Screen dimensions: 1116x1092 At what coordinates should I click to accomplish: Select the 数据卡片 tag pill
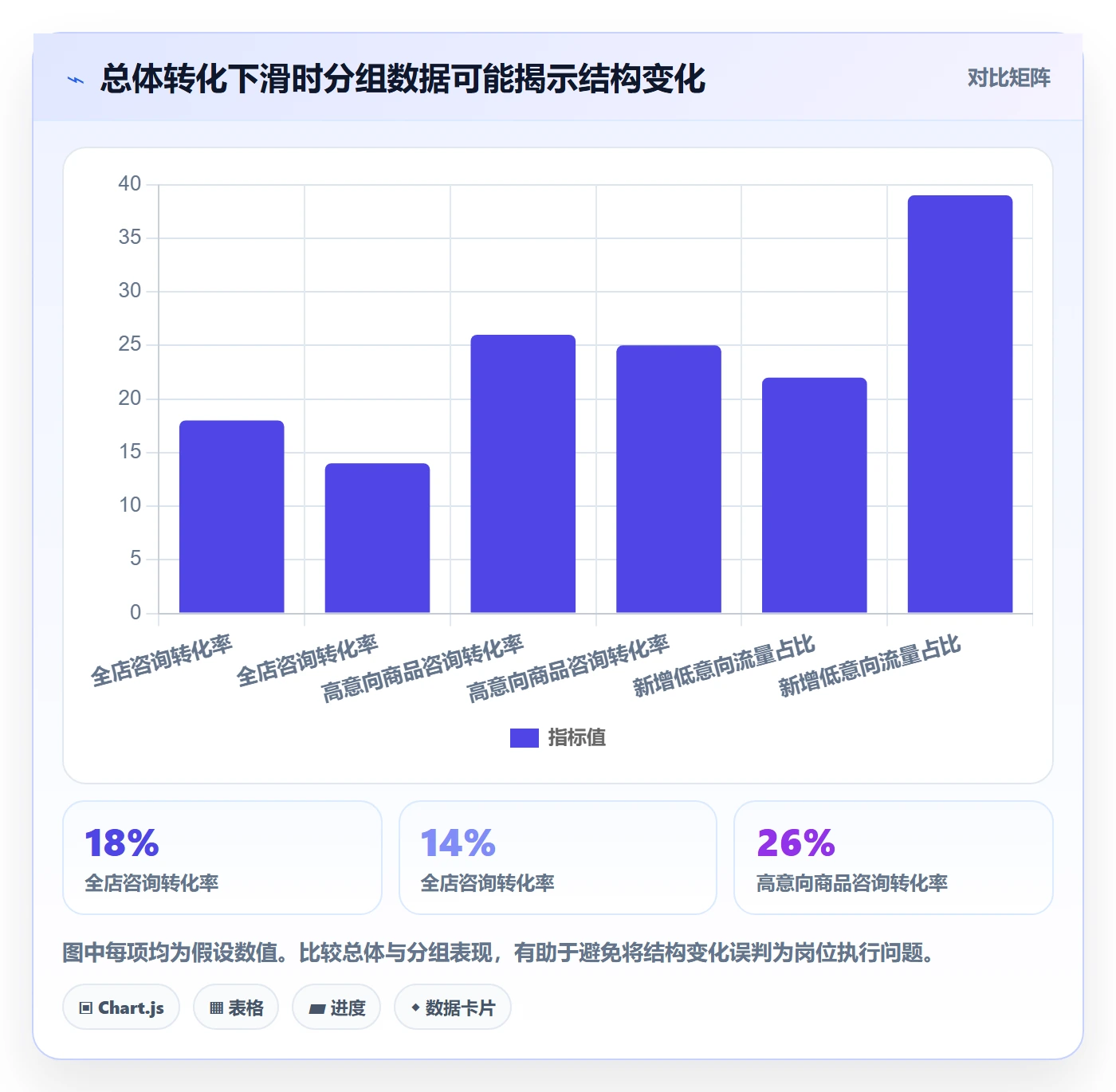click(453, 1008)
